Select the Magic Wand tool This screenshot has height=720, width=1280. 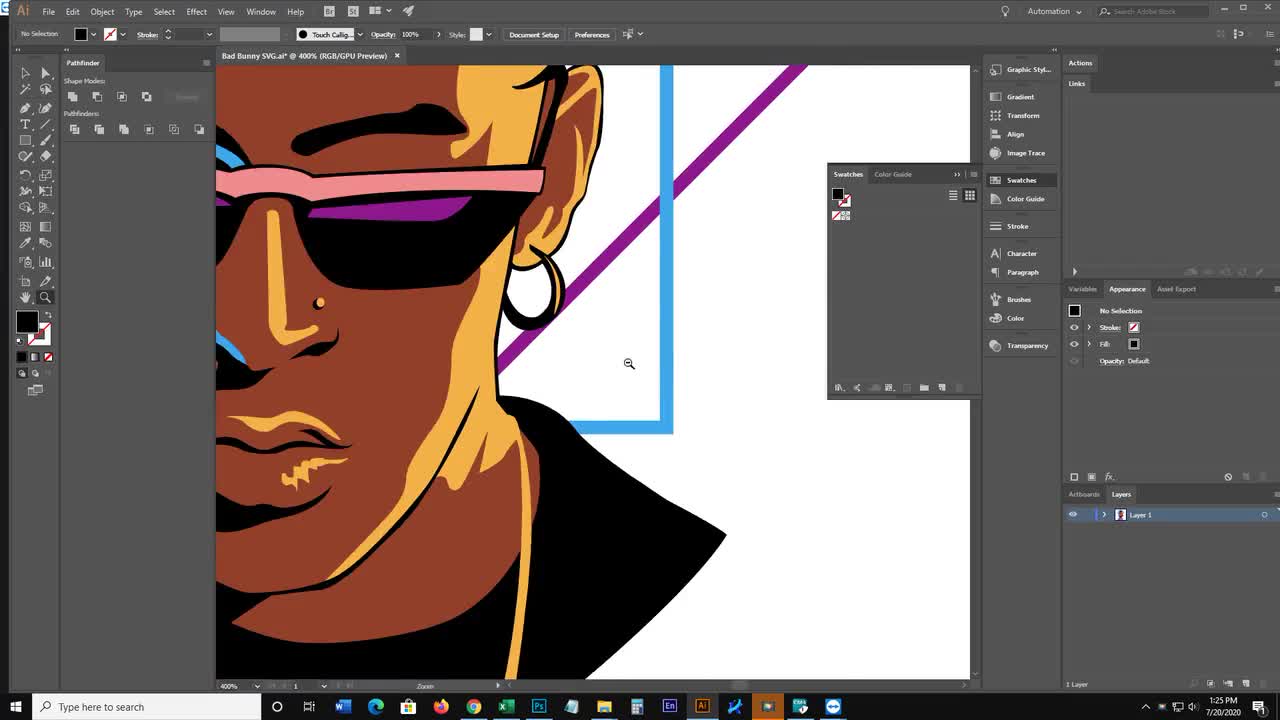point(25,89)
